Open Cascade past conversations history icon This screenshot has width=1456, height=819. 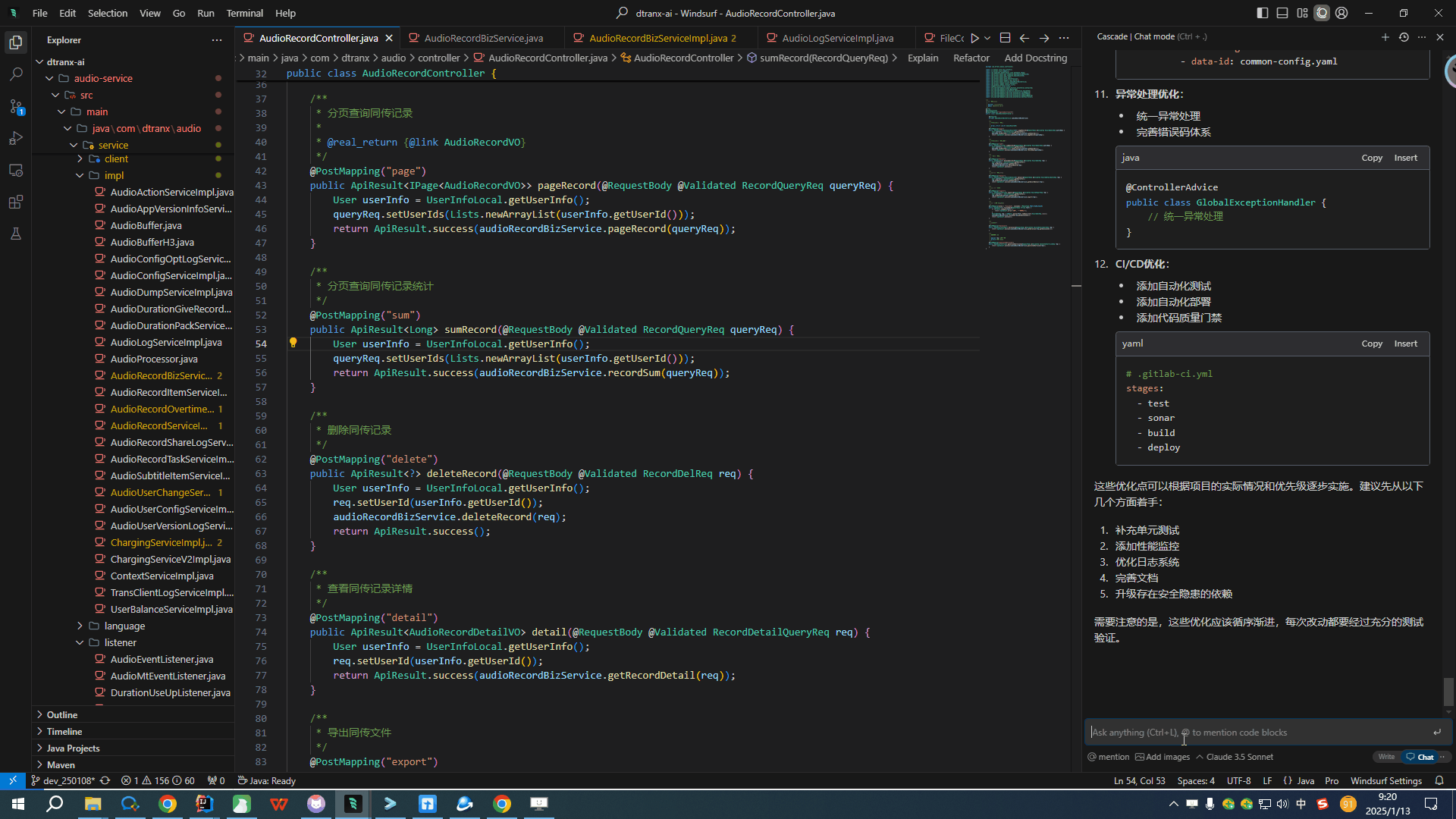click(x=1404, y=36)
